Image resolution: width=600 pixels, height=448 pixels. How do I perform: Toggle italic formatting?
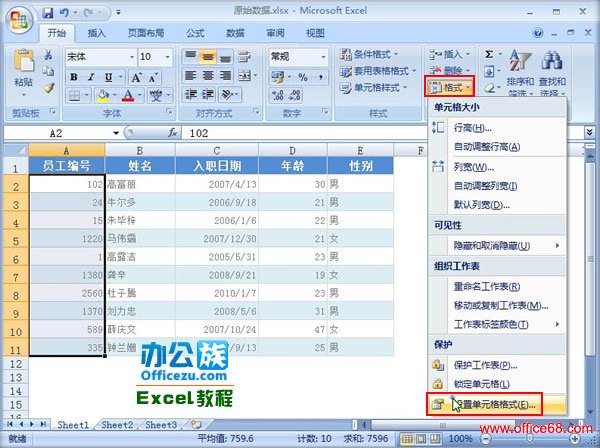tap(91, 77)
